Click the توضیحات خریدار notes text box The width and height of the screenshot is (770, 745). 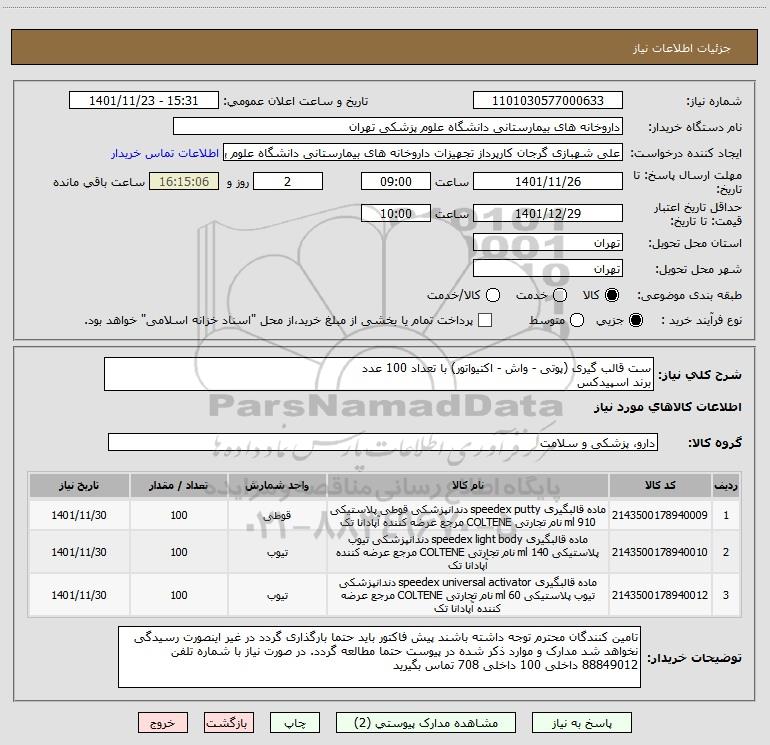(x=379, y=657)
